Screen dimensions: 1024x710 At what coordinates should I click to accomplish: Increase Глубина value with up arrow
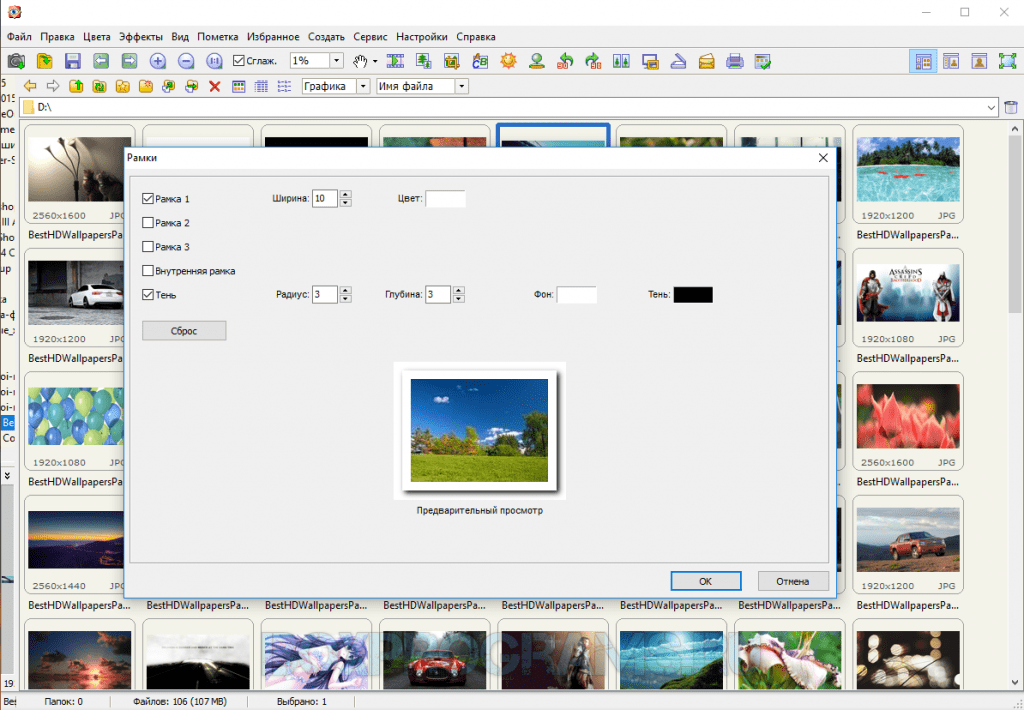458,290
